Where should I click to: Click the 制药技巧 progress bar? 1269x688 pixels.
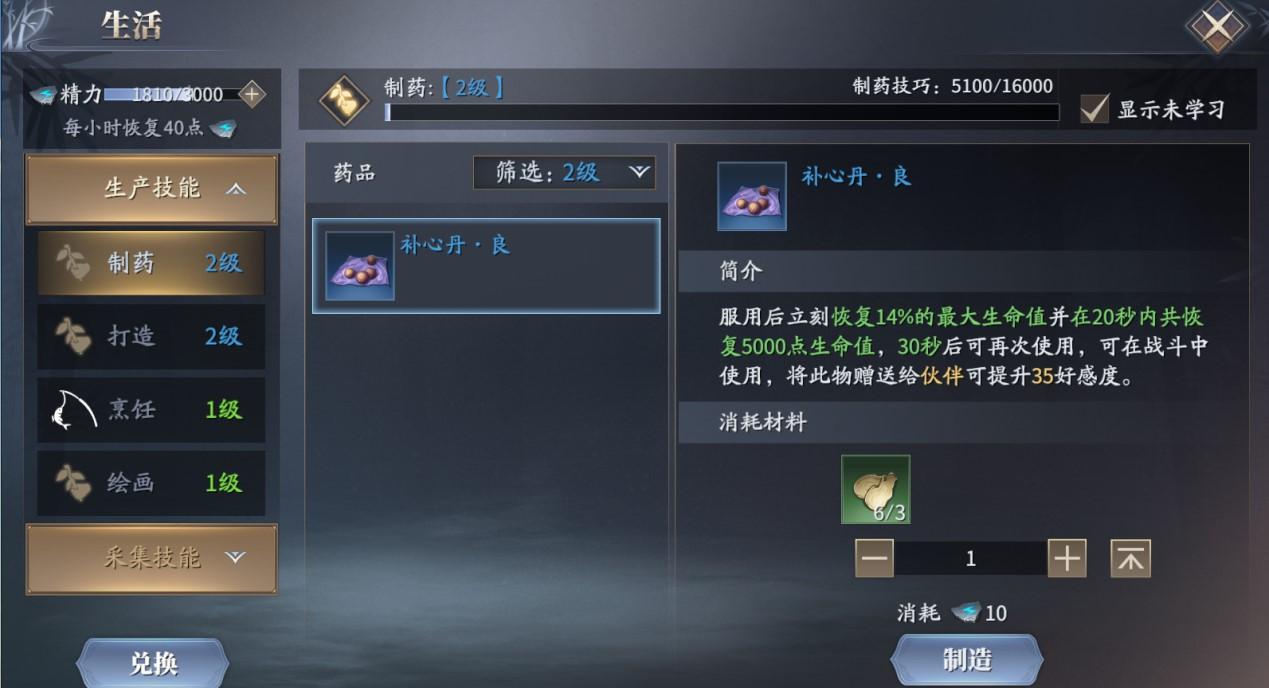[x=721, y=112]
